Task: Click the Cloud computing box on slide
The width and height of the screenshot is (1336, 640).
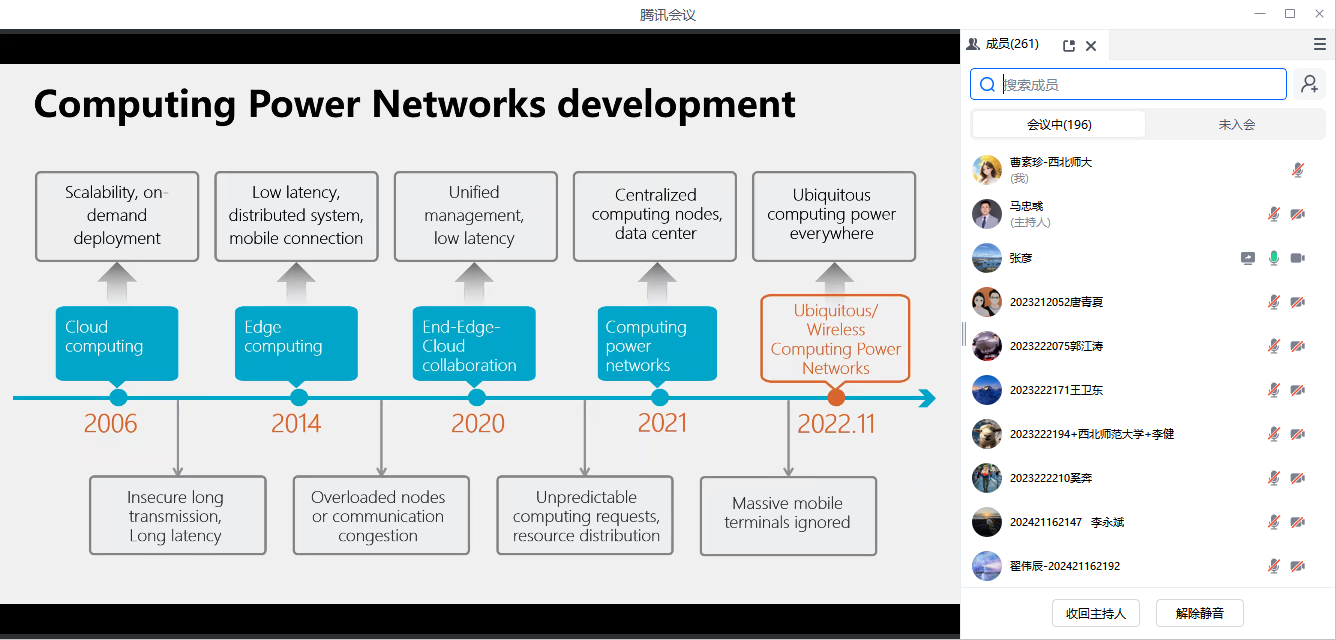Action: 117,343
